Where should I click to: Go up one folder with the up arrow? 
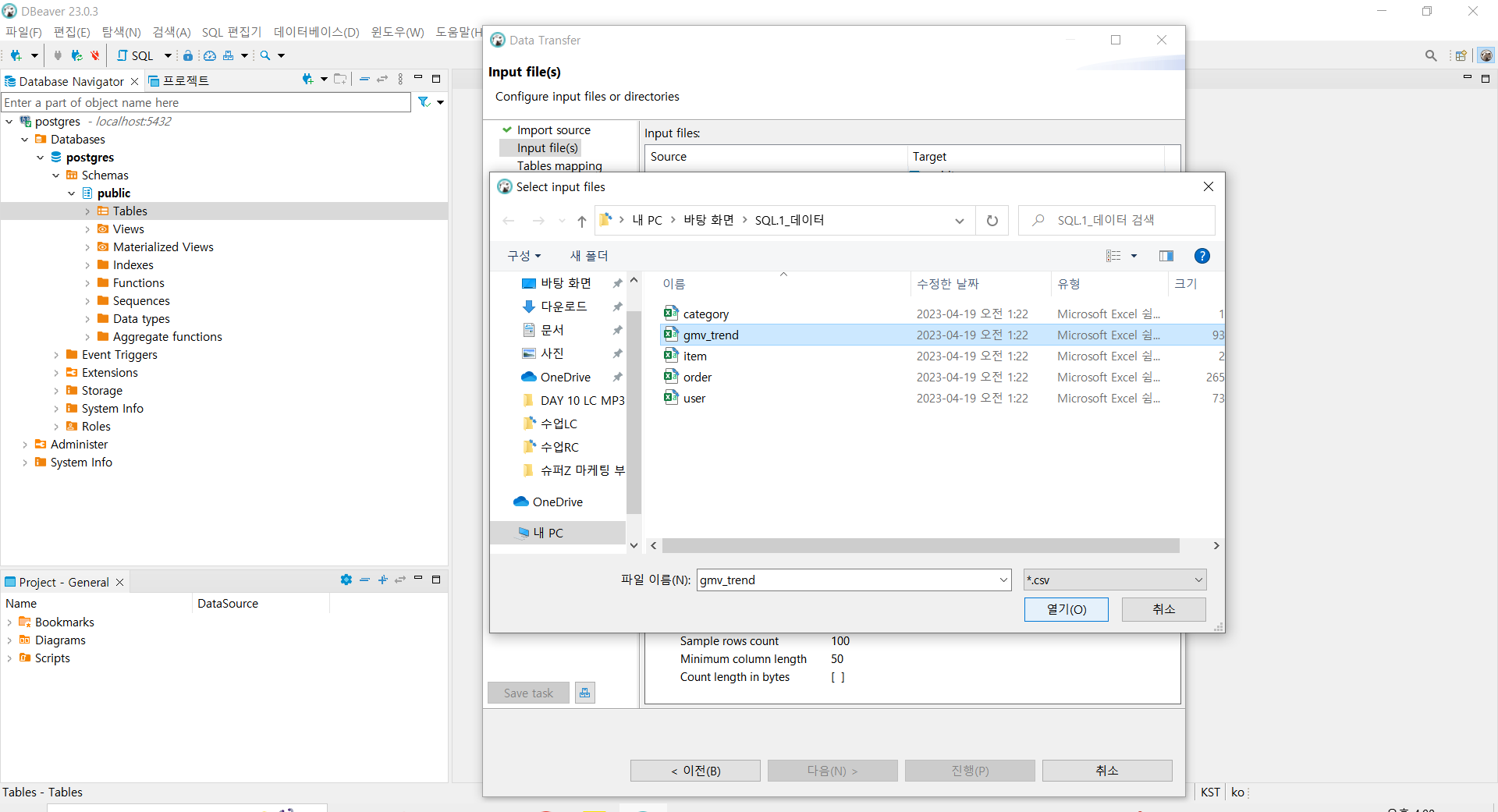point(582,221)
